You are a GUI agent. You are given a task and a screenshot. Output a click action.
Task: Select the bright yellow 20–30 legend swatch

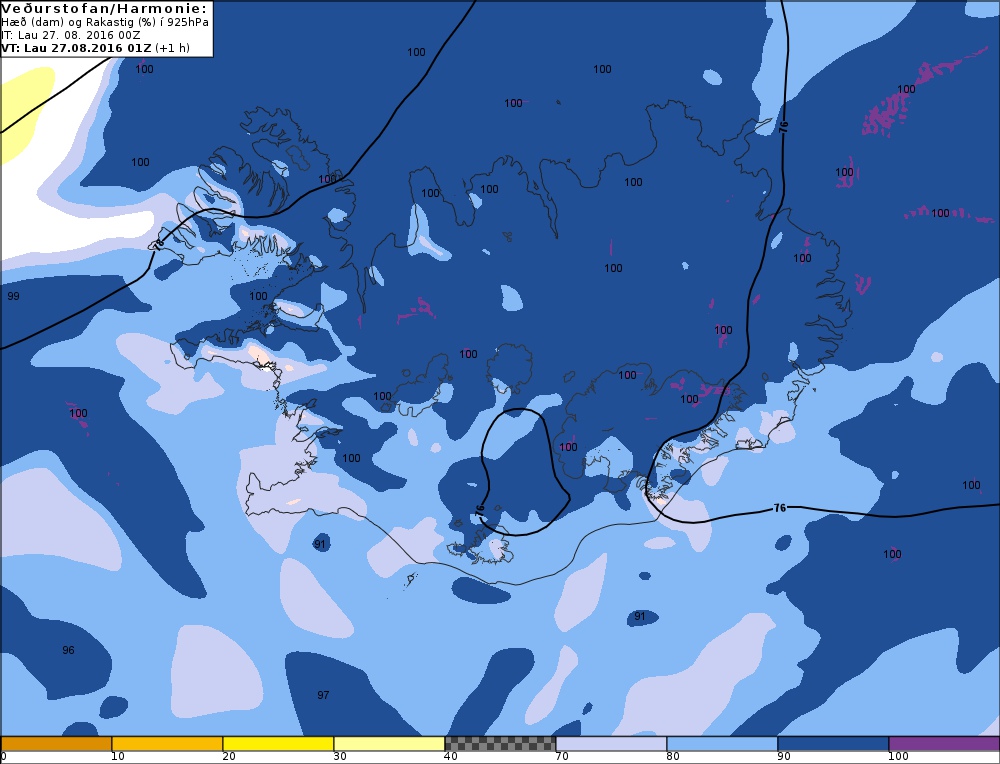click(278, 744)
